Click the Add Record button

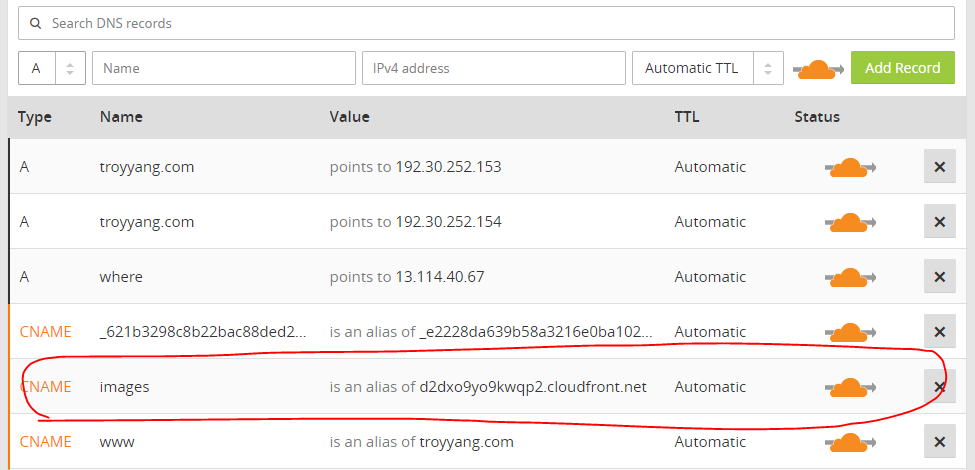902,68
